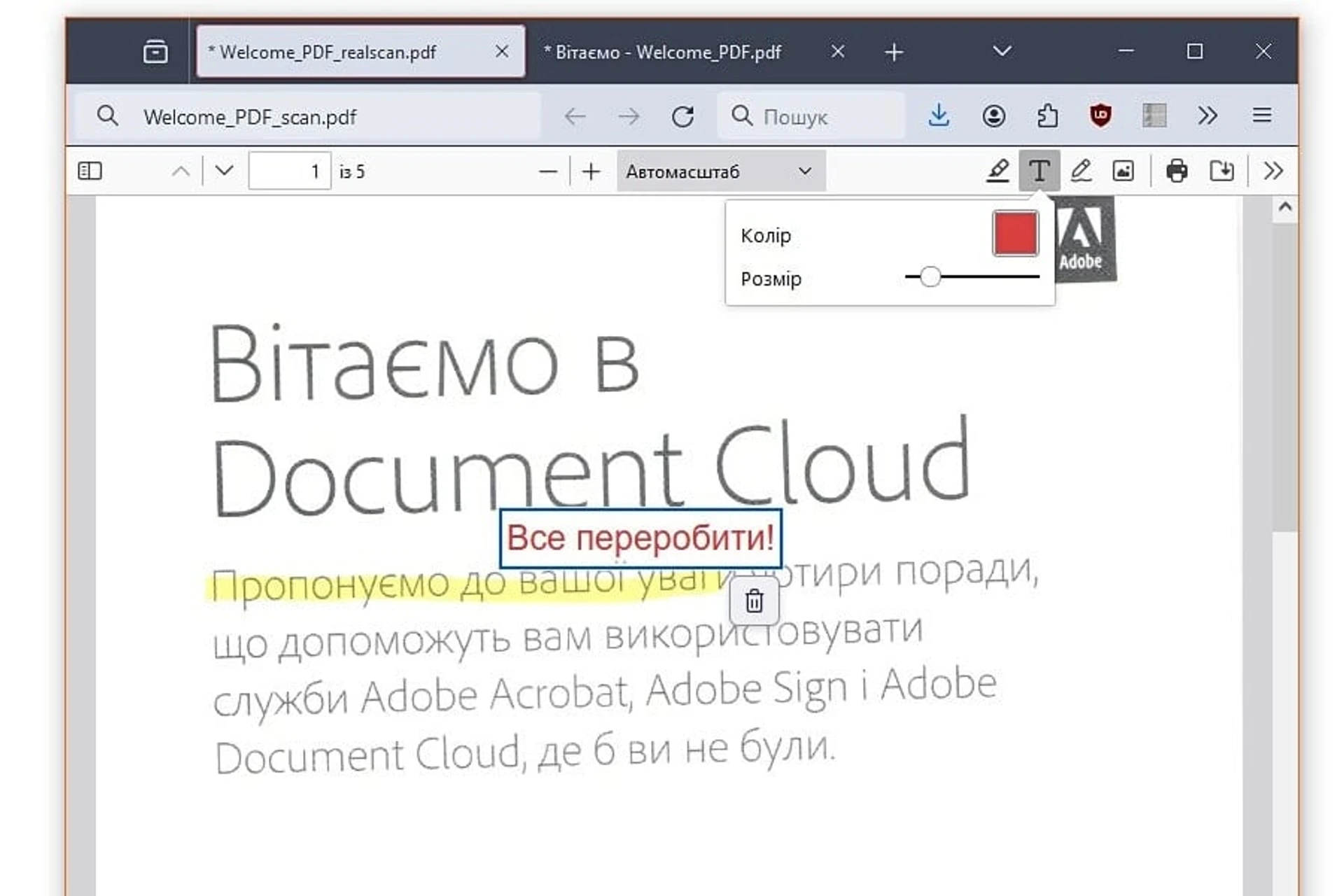Viewport: 1344px width, 896px height.
Task: Toggle the text annotation tool
Action: click(x=1039, y=171)
